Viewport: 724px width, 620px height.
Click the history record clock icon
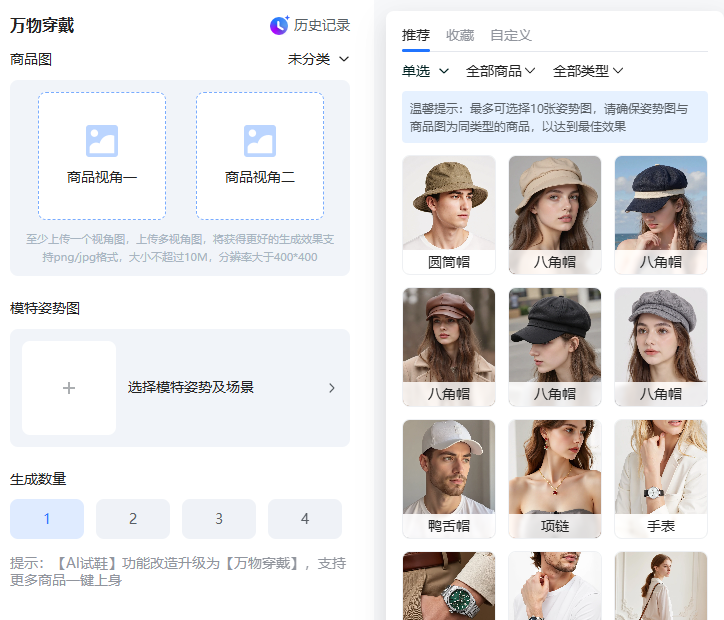279,25
